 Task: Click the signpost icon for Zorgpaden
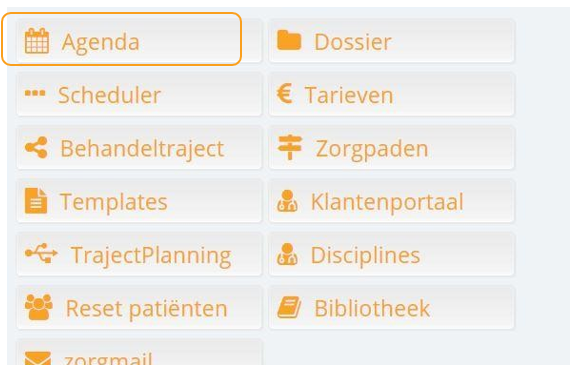pyautogui.click(x=290, y=147)
